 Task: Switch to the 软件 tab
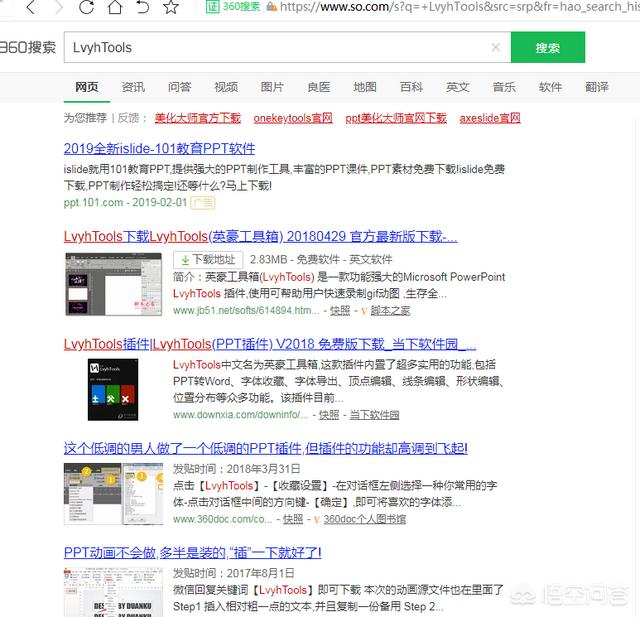click(551, 87)
